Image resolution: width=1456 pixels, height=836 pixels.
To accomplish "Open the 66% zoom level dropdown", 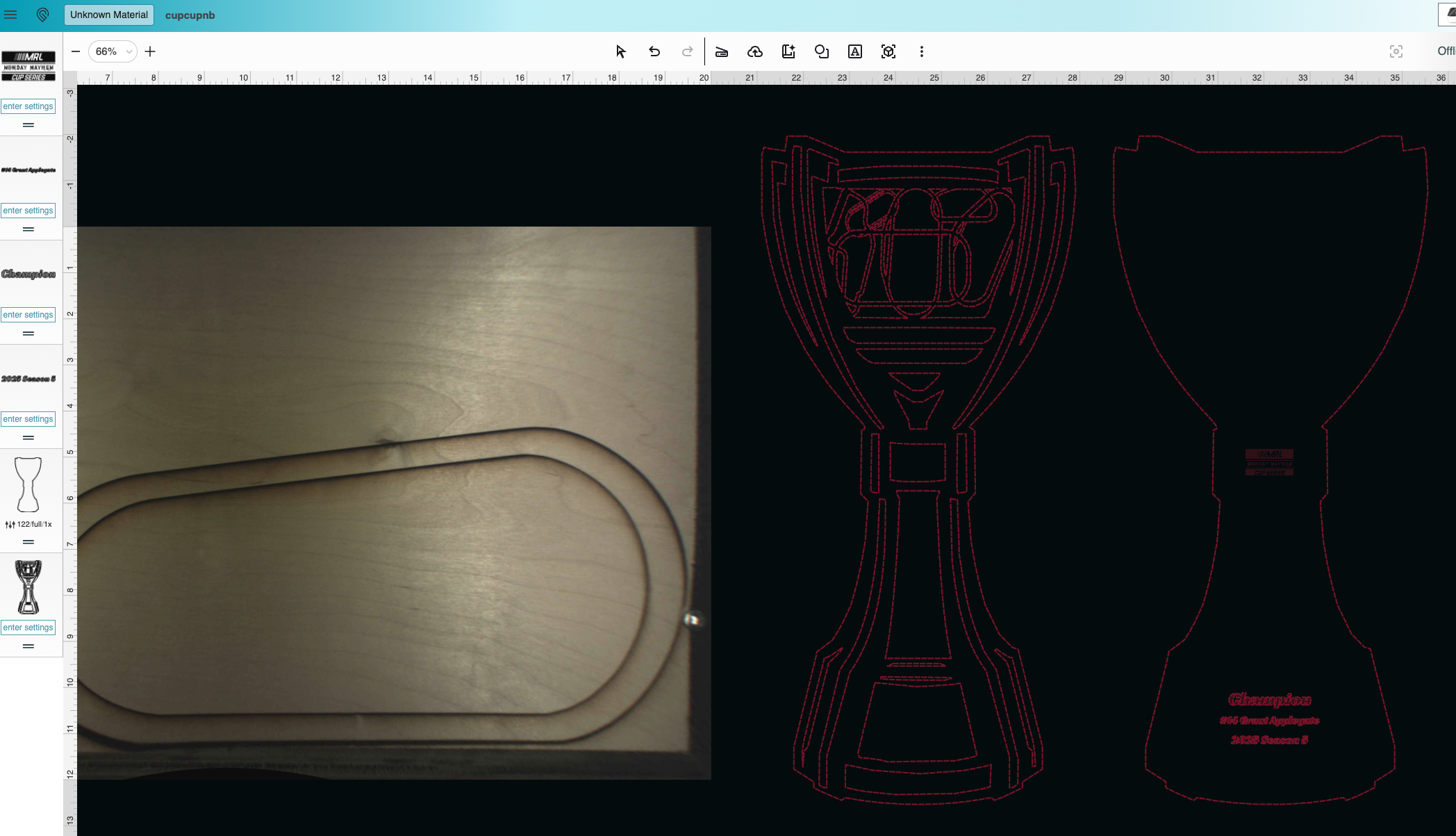I will pyautogui.click(x=113, y=51).
